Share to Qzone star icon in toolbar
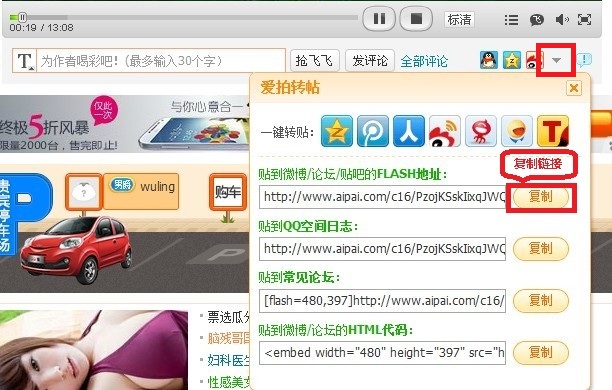Image resolution: width=612 pixels, height=390 pixels. pos(512,60)
